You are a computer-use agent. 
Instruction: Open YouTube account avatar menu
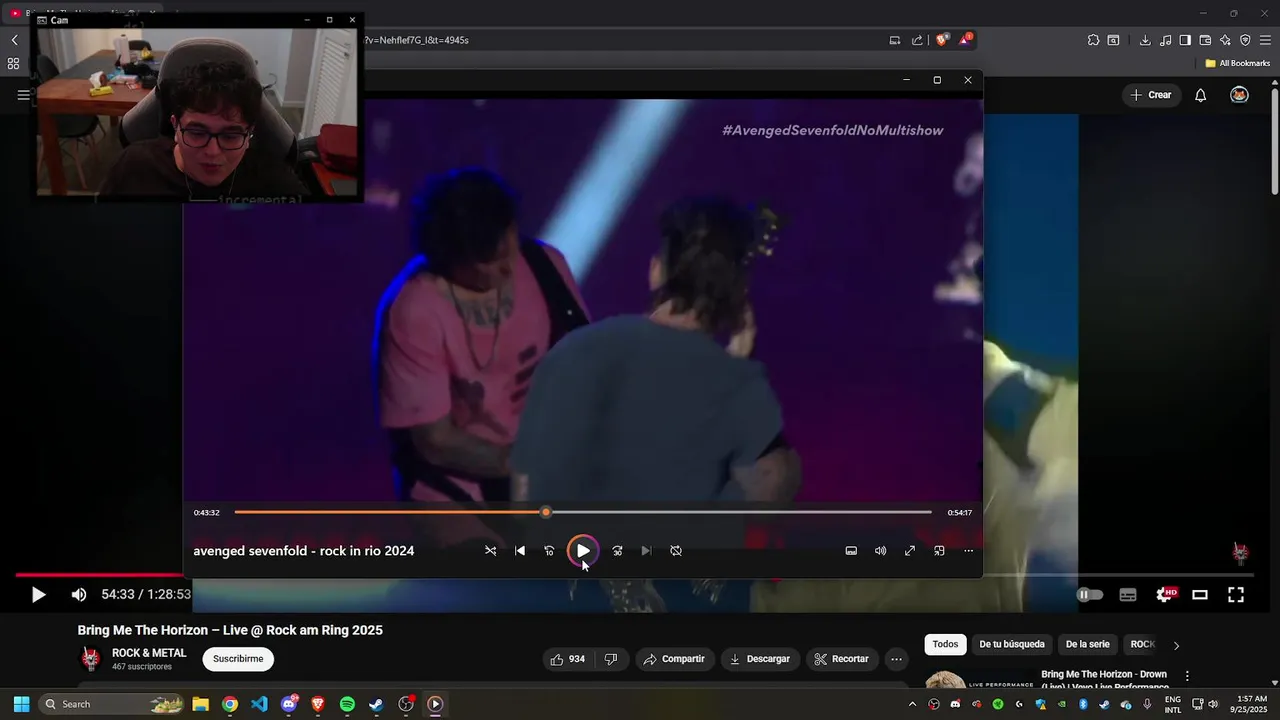tap(1239, 95)
